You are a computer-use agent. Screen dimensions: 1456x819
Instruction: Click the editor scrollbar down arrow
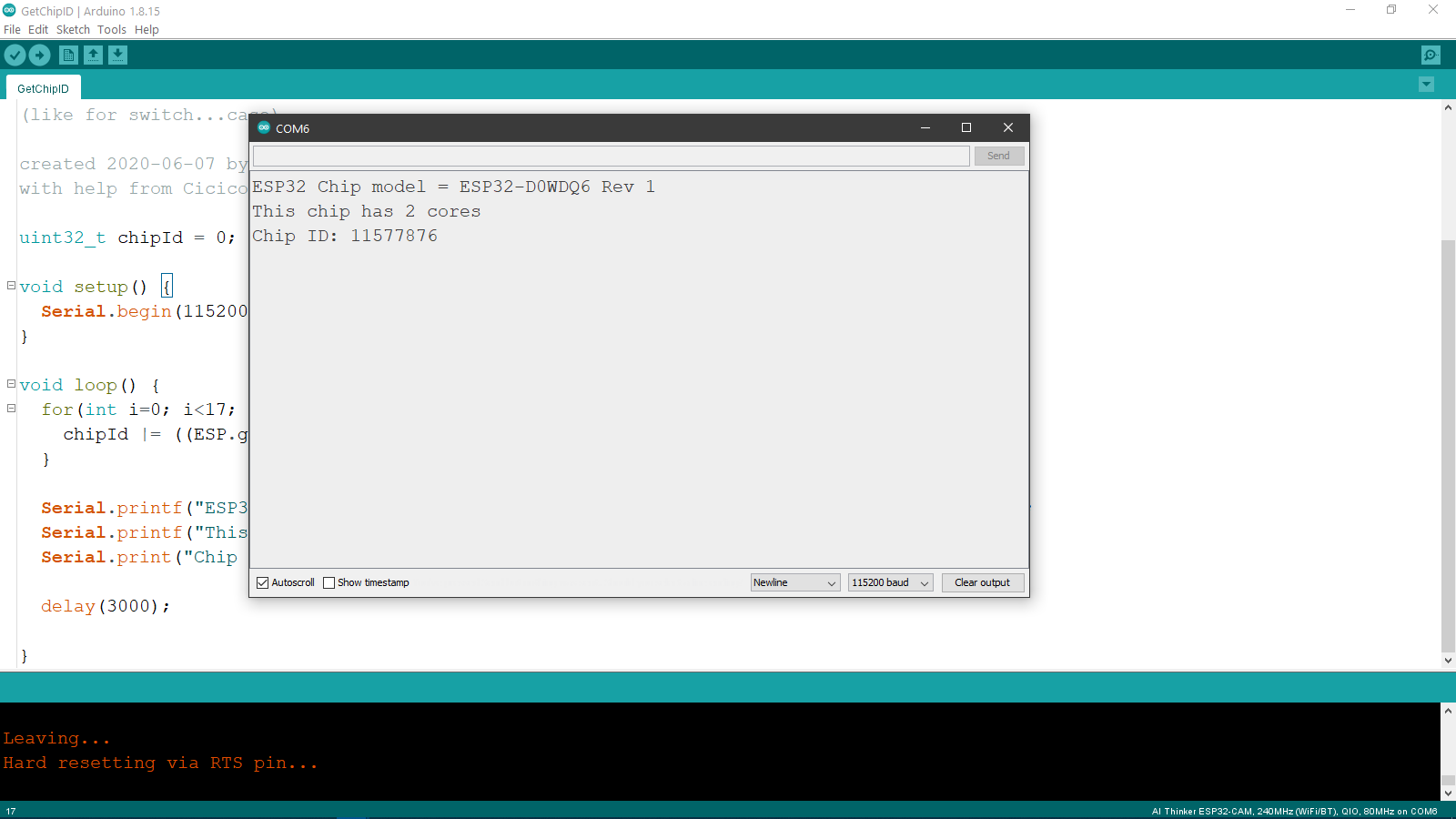(1448, 662)
